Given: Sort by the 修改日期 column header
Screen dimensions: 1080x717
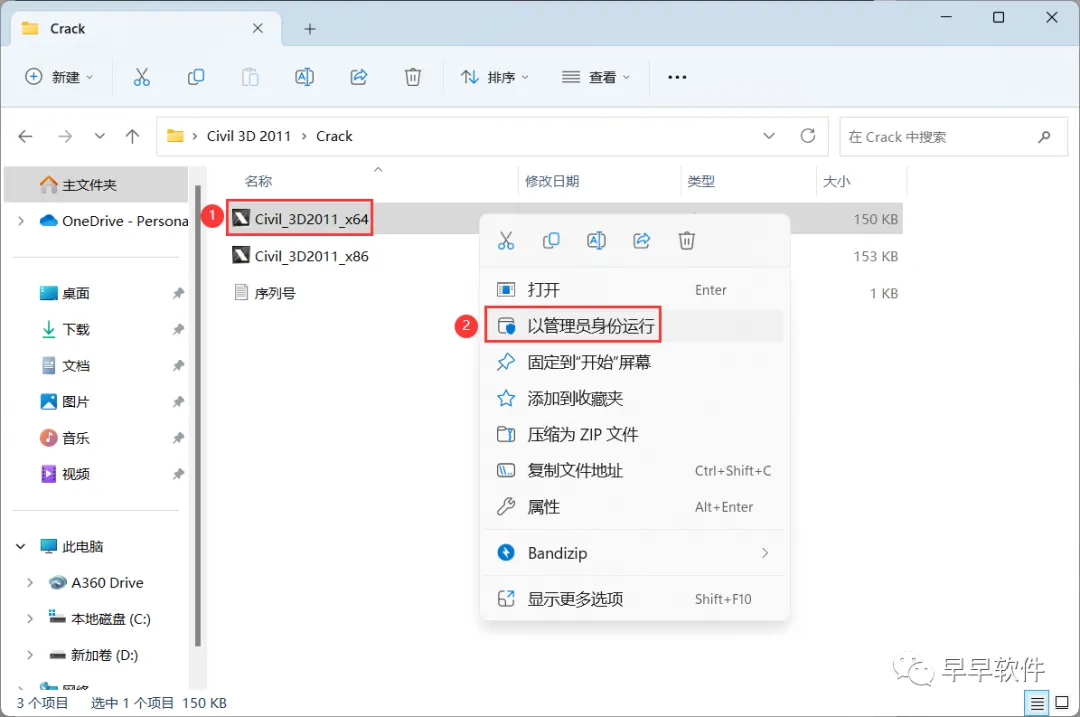Looking at the screenshot, I should (x=552, y=181).
